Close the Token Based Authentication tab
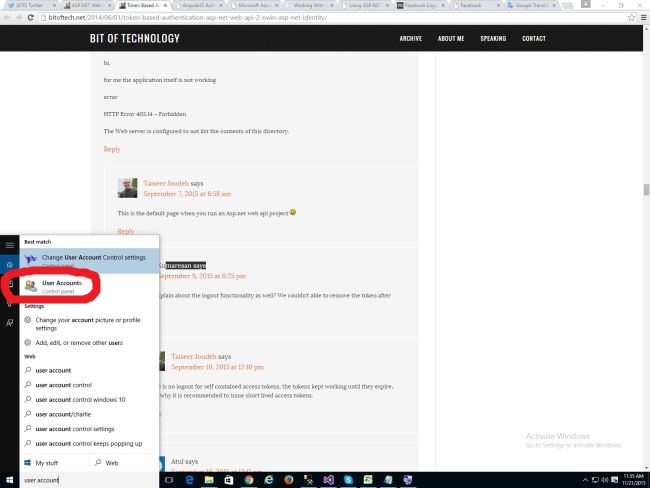650x488 pixels. (165, 5)
